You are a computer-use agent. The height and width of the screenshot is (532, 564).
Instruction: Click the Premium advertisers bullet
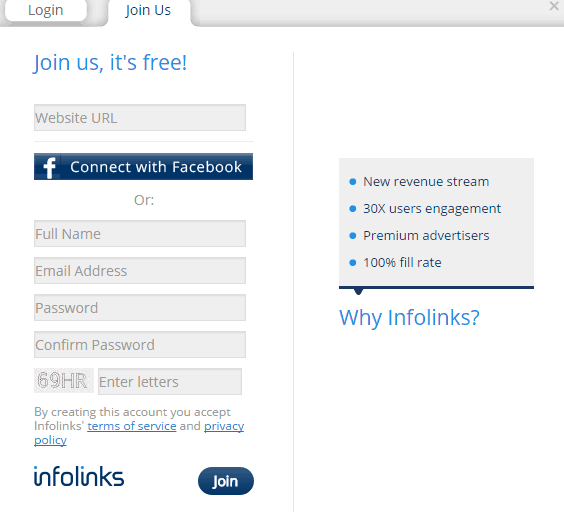pos(426,236)
